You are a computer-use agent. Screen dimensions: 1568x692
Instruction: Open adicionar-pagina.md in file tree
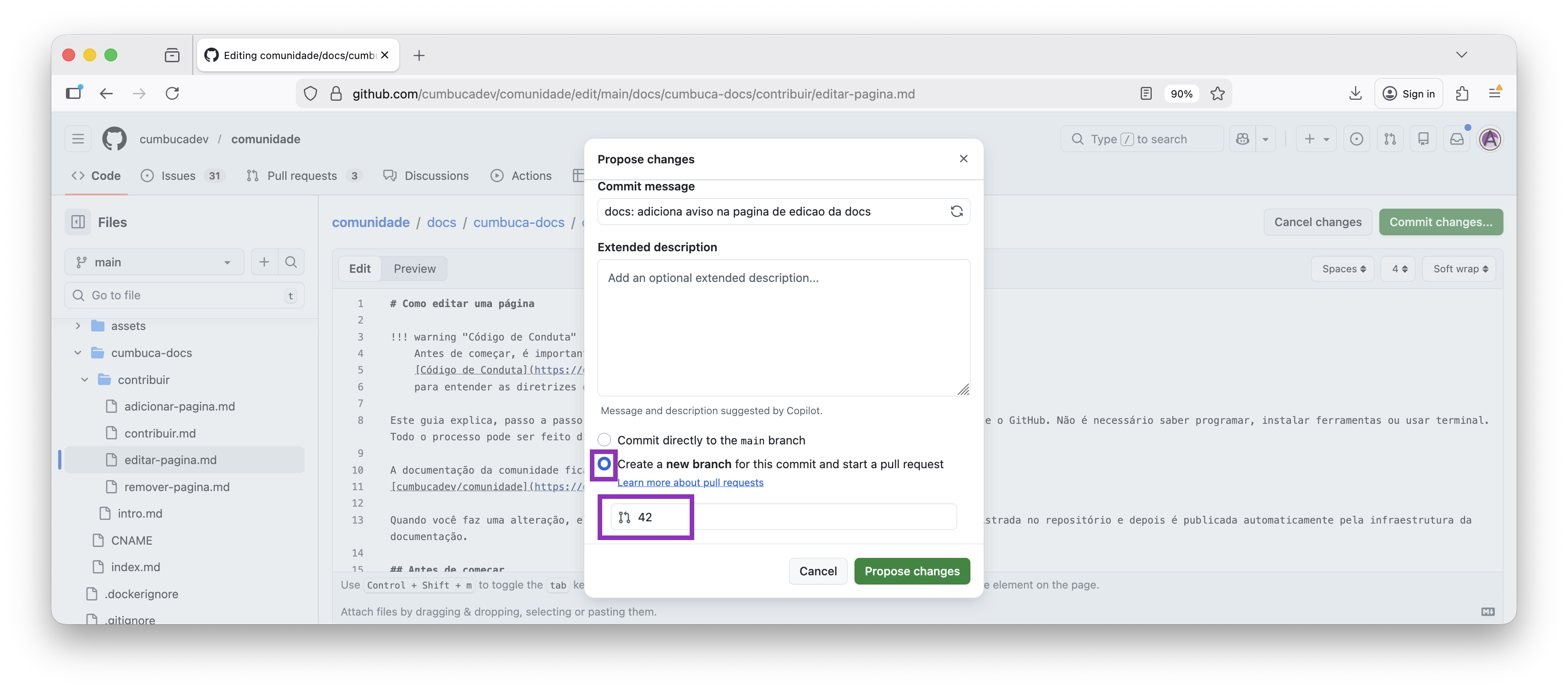pos(179,406)
